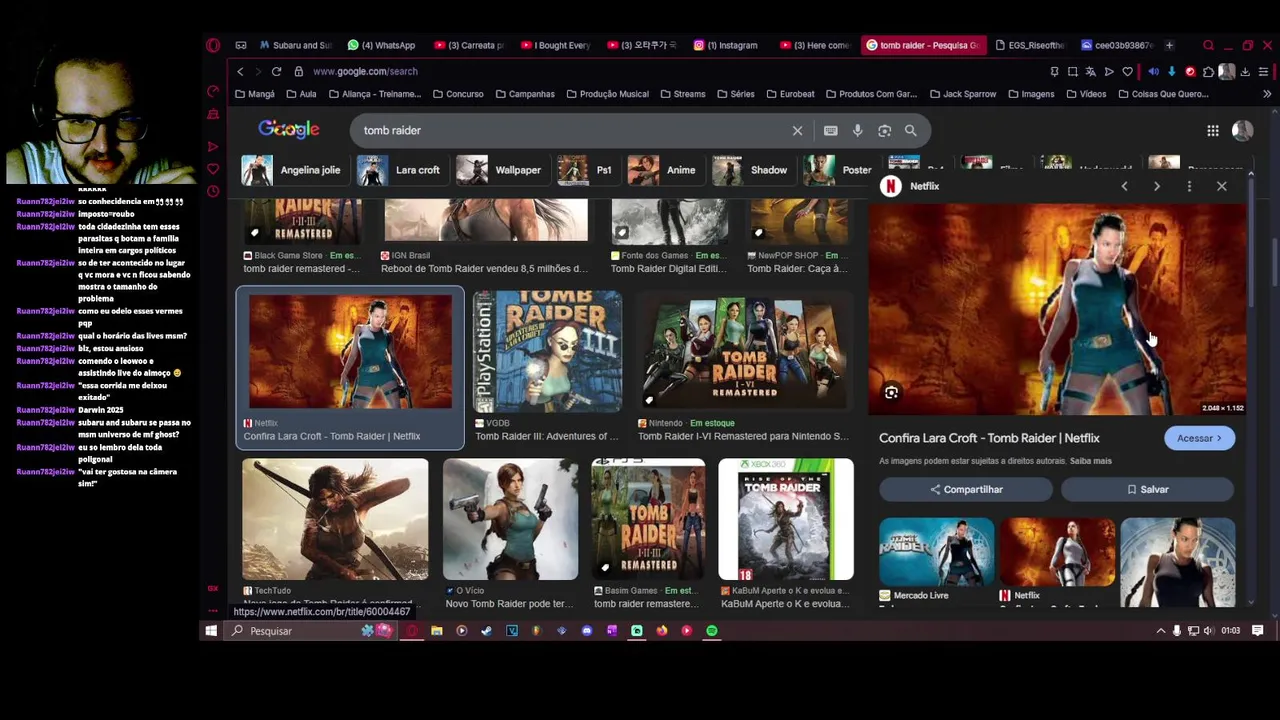Image resolution: width=1280 pixels, height=720 pixels.
Task: Open the Saiba mais link
Action: click(1090, 461)
